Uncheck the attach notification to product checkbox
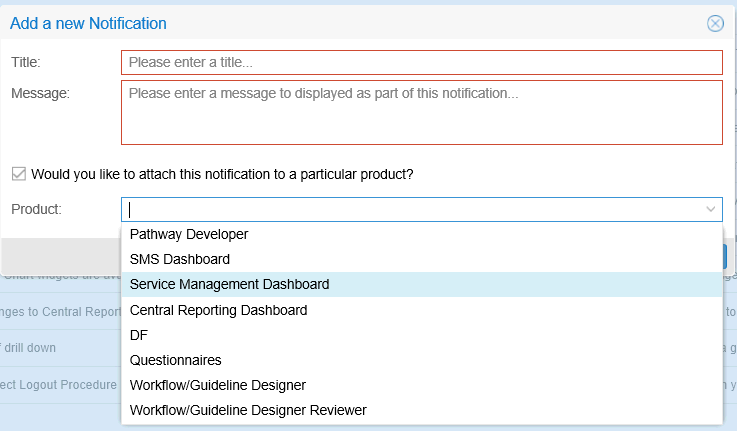The width and height of the screenshot is (737, 431). 18,174
